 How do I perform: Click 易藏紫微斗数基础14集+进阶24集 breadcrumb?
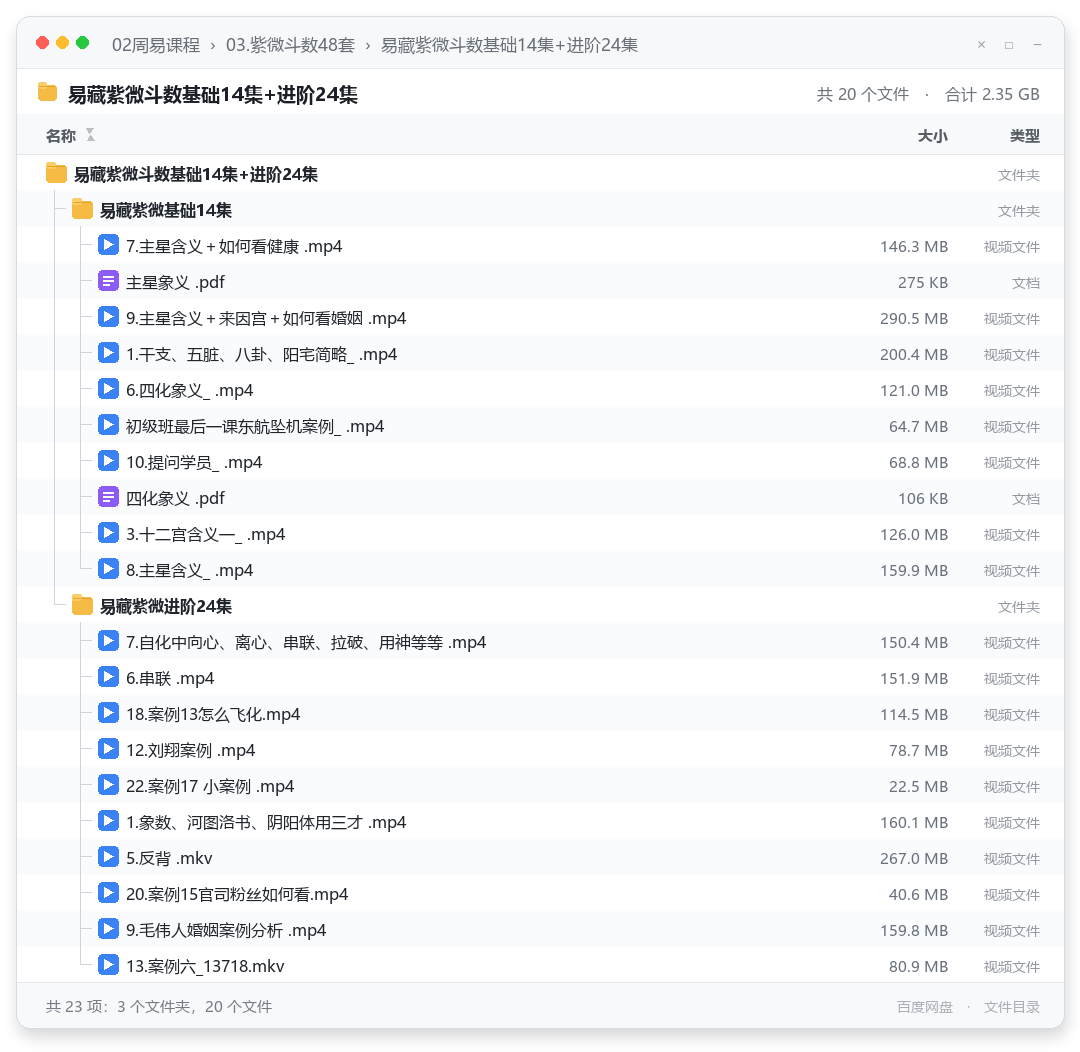(x=509, y=45)
